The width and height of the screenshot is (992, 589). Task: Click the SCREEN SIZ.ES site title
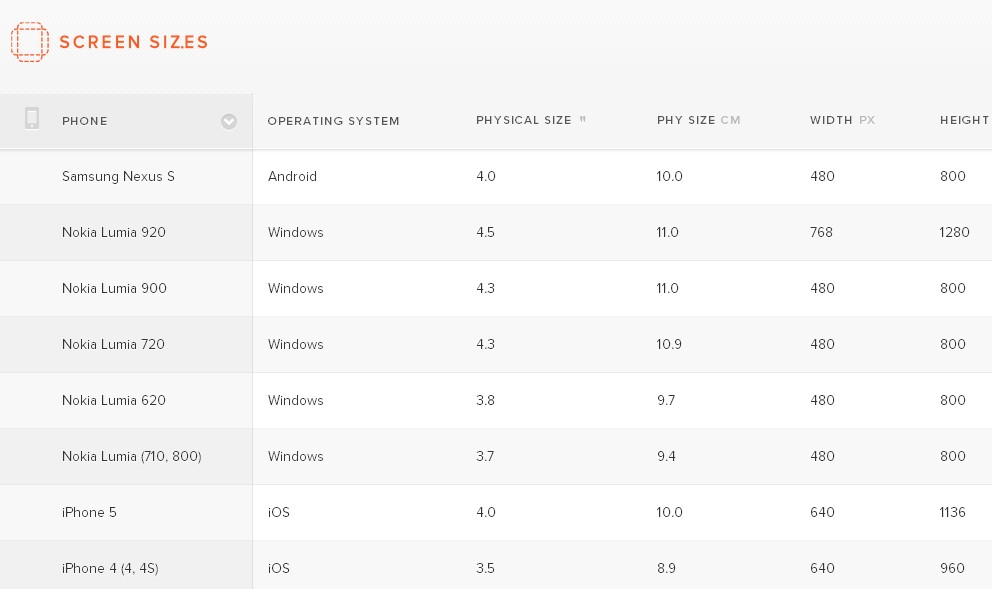pyautogui.click(x=133, y=42)
